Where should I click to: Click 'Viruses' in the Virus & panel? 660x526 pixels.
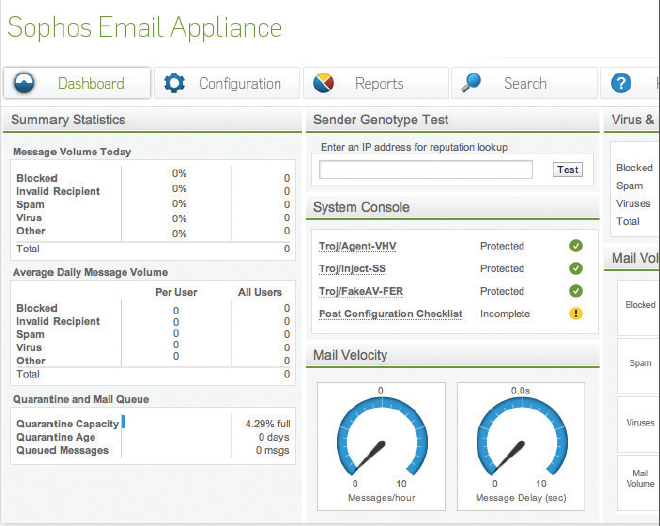(x=633, y=204)
